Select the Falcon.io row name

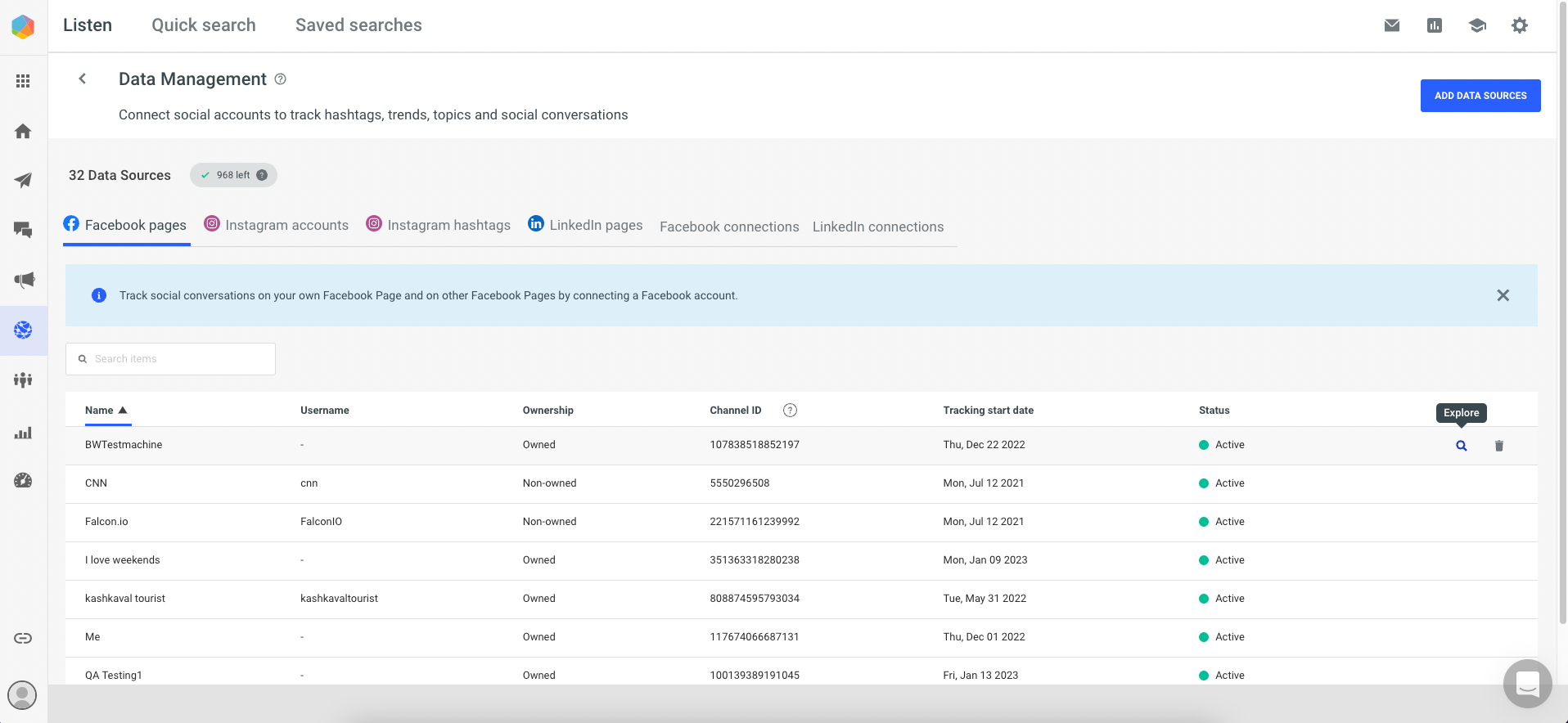pos(106,522)
